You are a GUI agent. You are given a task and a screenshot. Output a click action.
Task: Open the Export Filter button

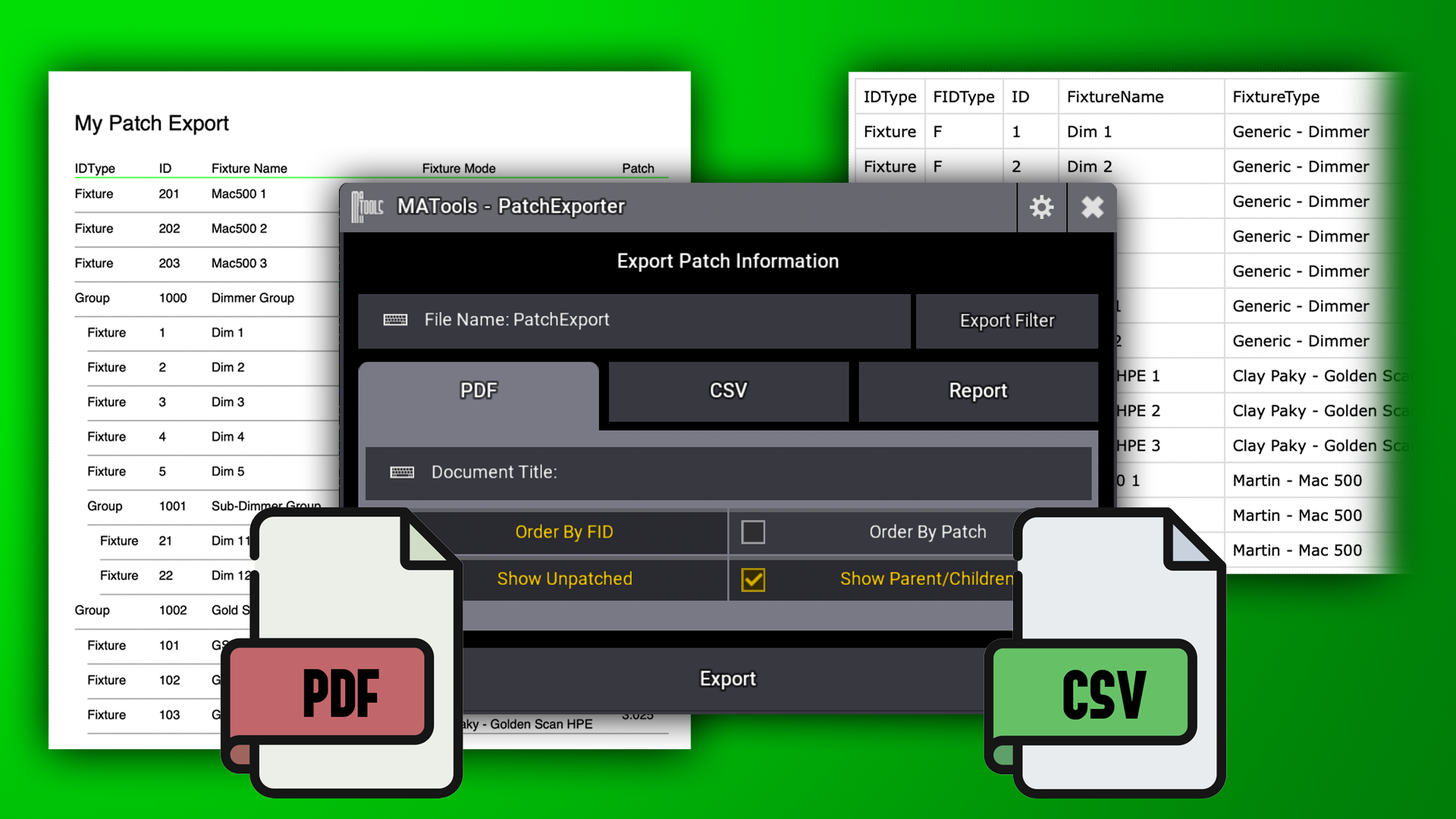coord(1007,321)
